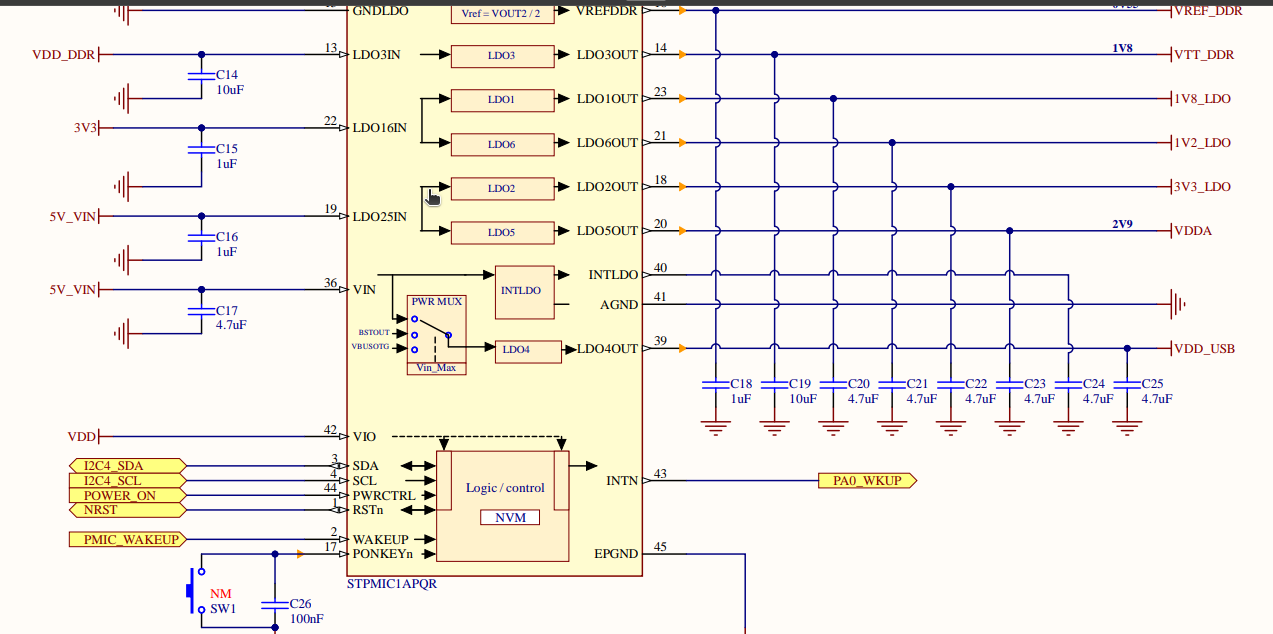Select the LDO3 regulator block
Screen dimensions: 1273x634
coord(503,56)
